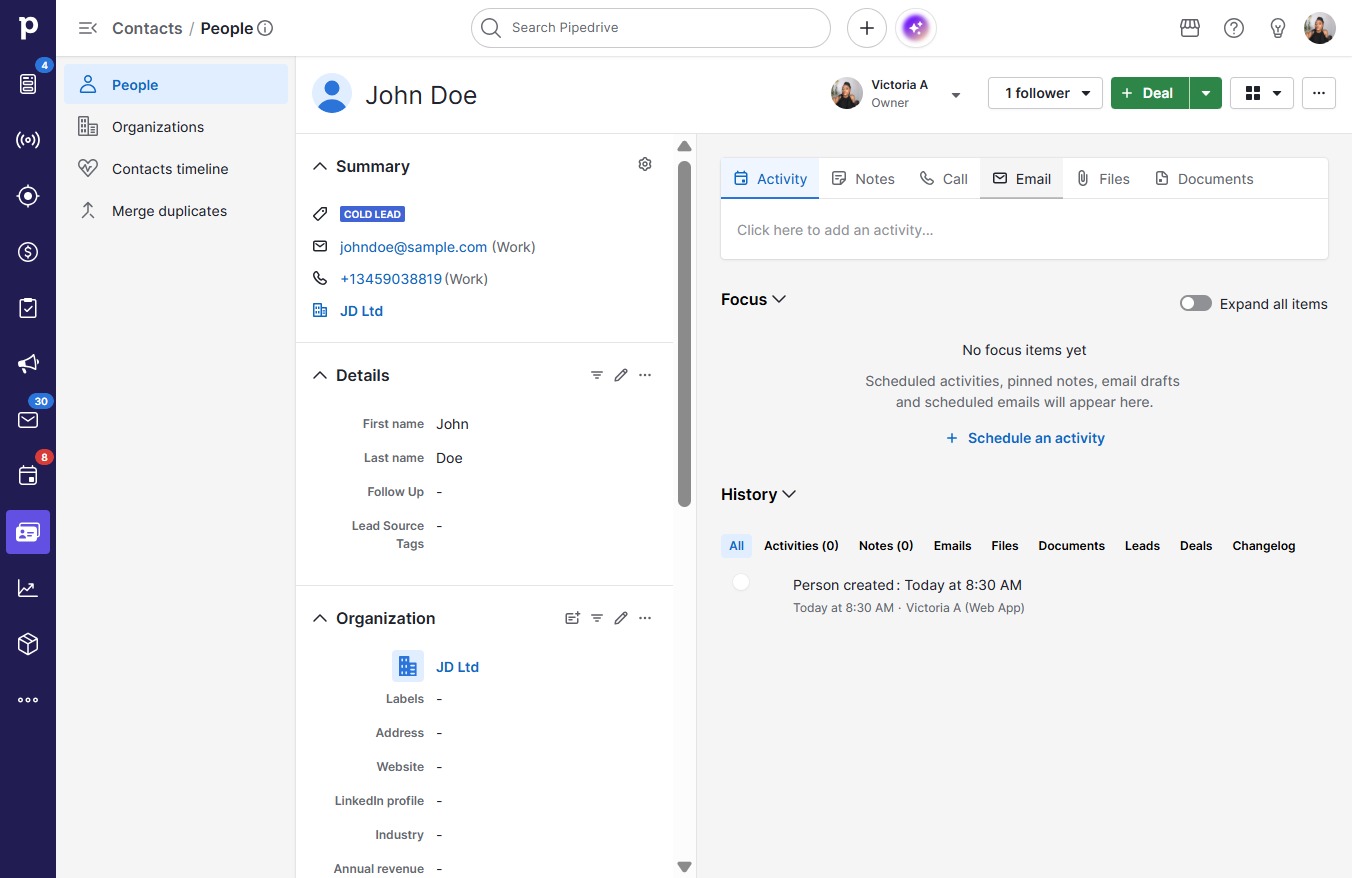Collapse the sidebar menu toggle
This screenshot has width=1352, height=878.
88,28
